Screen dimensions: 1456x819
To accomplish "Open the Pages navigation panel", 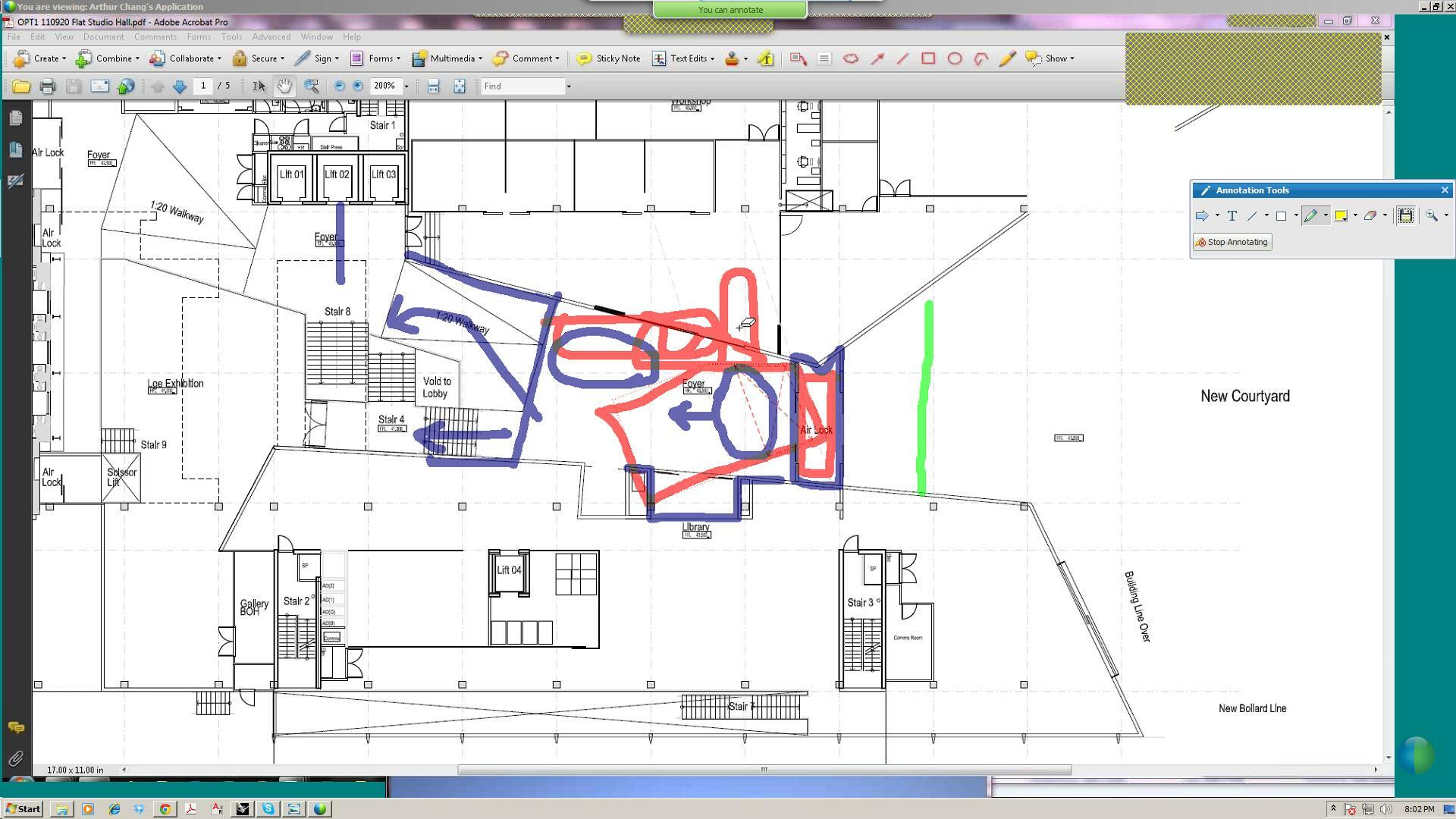I will click(x=16, y=118).
